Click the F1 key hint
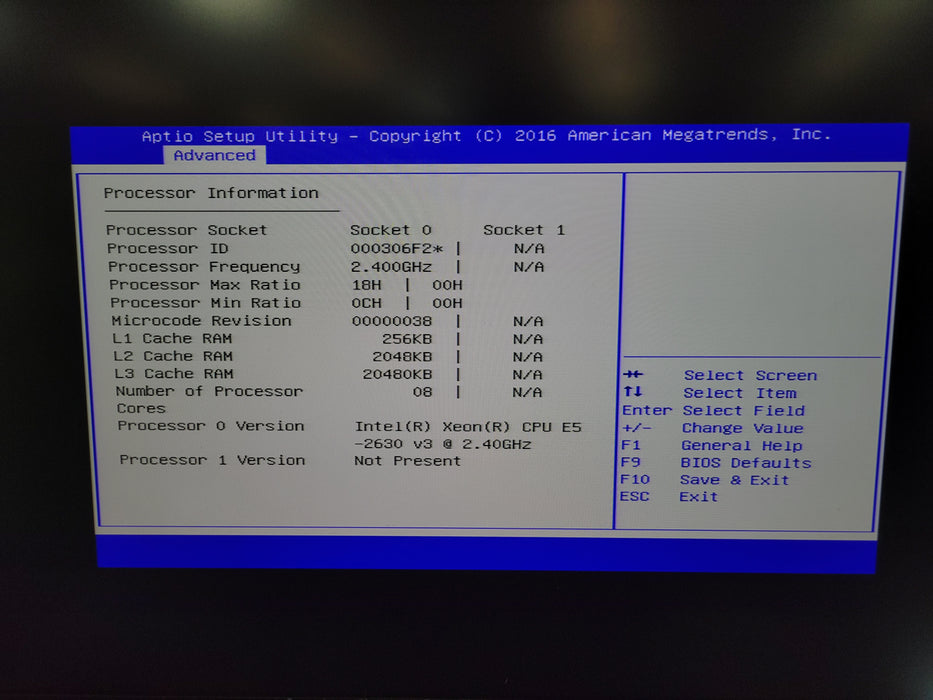This screenshot has width=933, height=700. (x=631, y=445)
